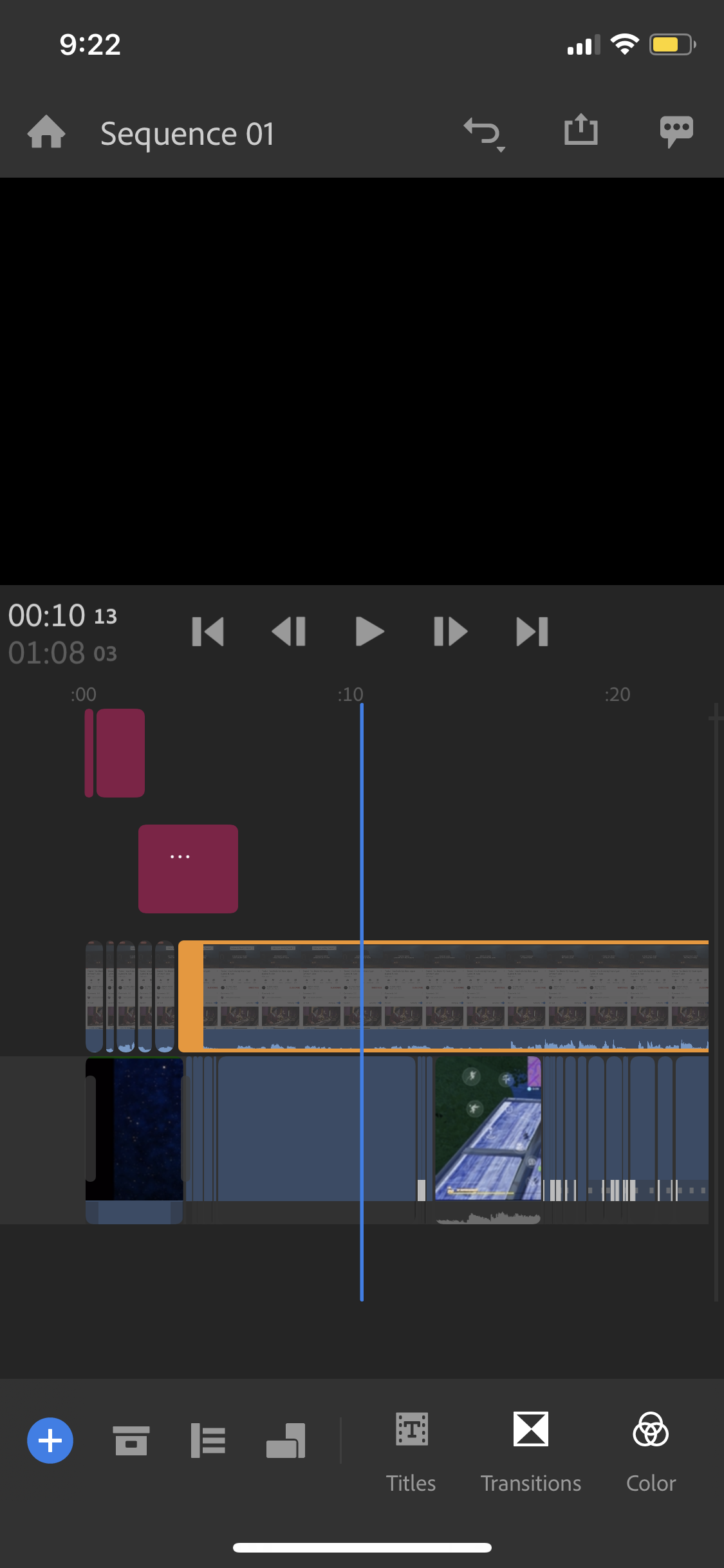Tap the black preview monitor
Image resolution: width=724 pixels, height=1568 pixels.
(362, 381)
